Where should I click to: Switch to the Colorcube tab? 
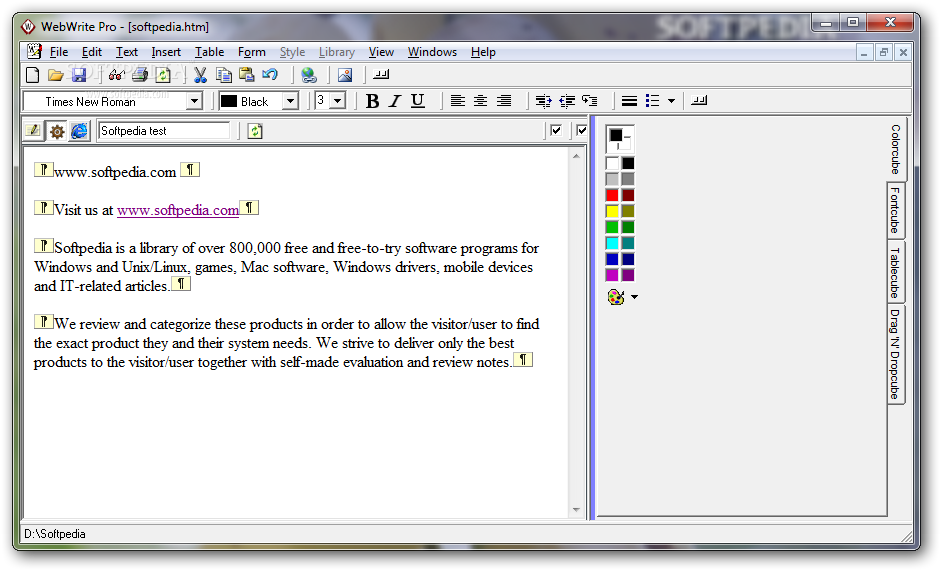pos(895,149)
